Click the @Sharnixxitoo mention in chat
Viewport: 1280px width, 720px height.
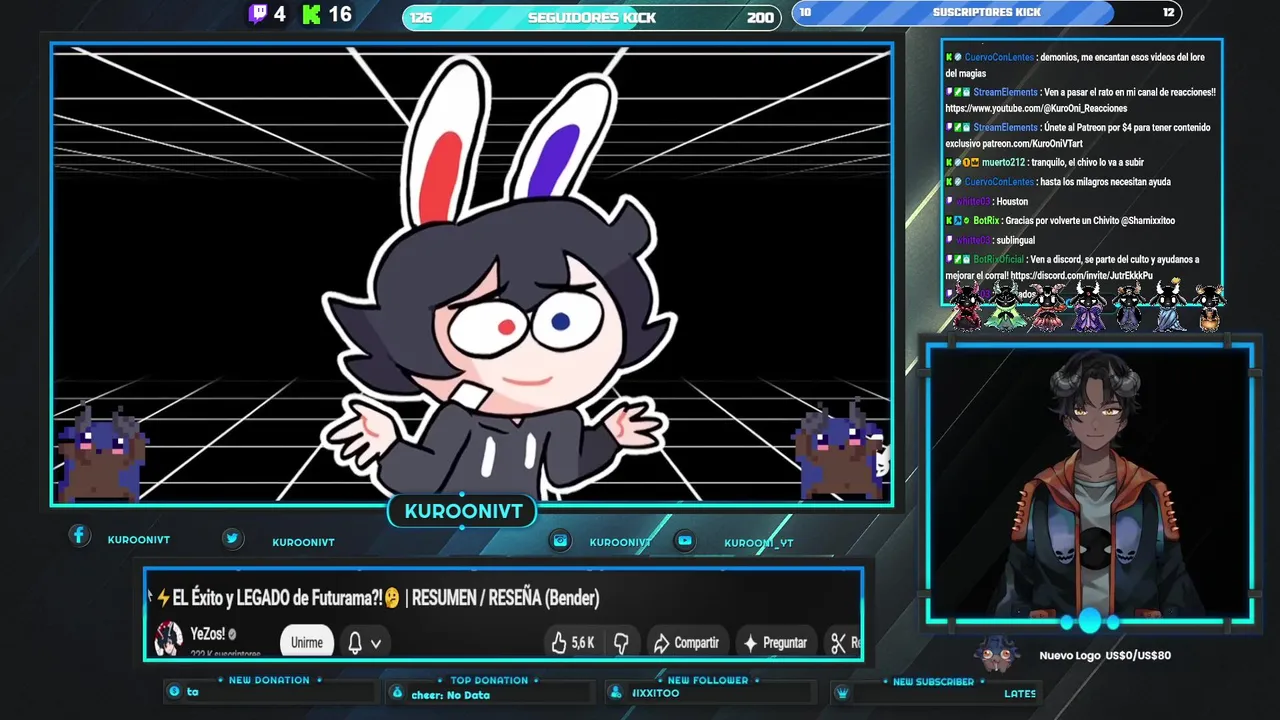pos(1148,221)
